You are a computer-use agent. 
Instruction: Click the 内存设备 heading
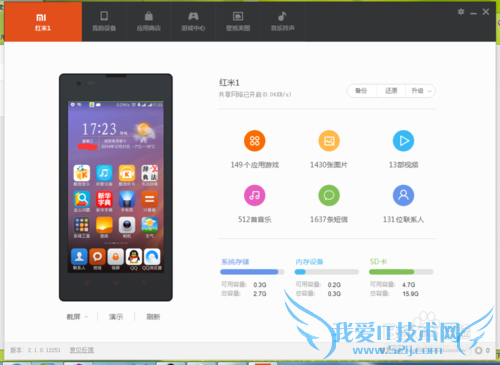tap(310, 262)
